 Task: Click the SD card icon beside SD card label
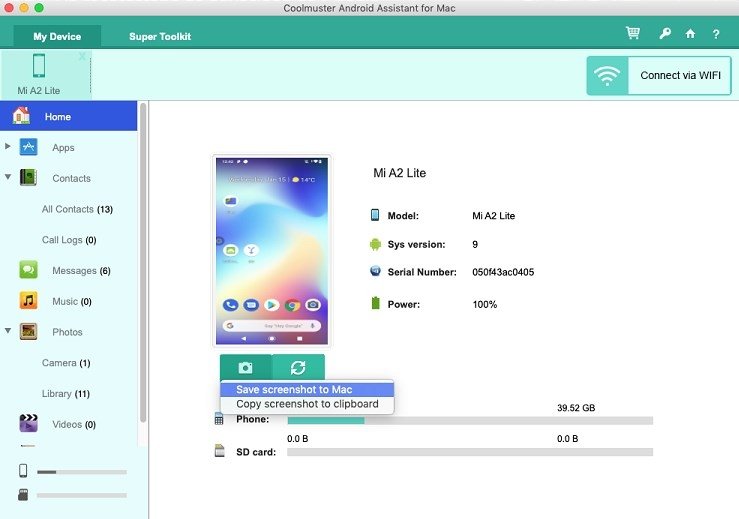pyautogui.click(x=220, y=451)
